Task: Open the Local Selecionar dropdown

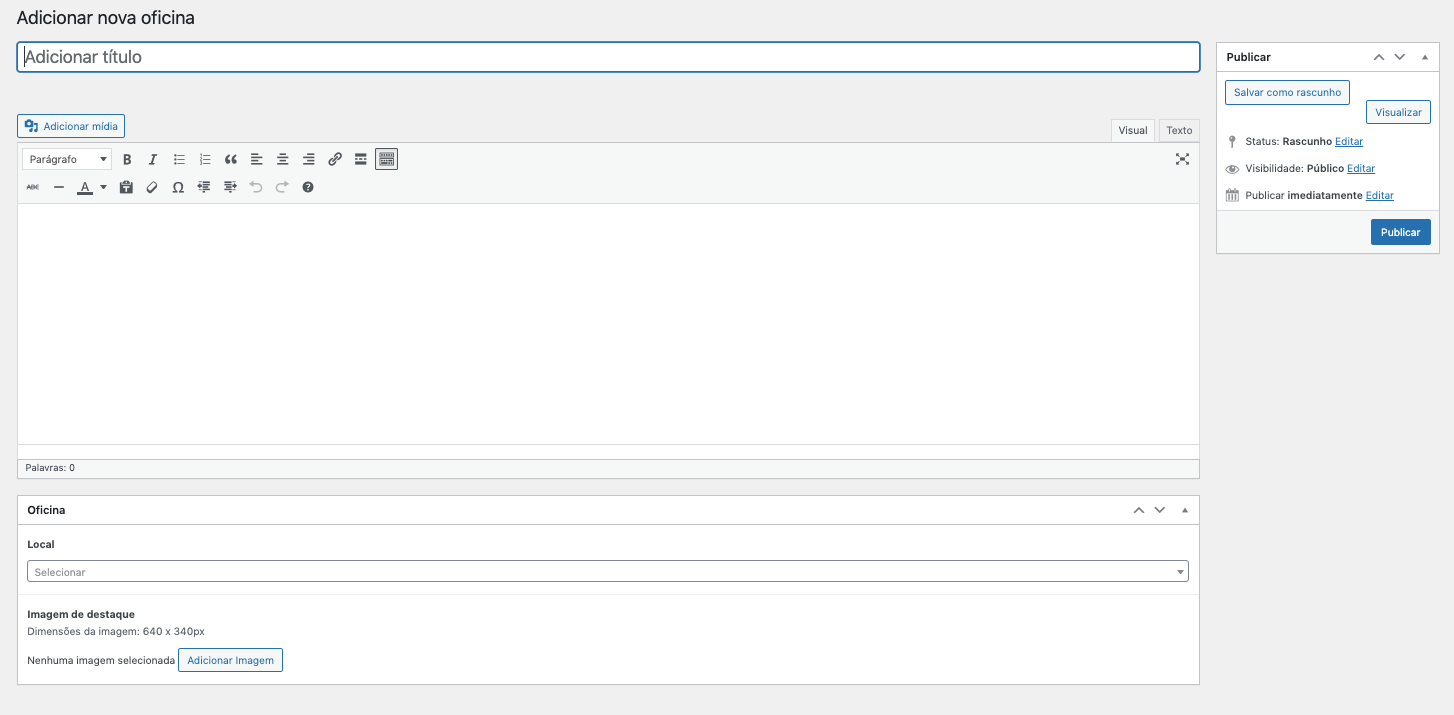Action: coord(607,572)
